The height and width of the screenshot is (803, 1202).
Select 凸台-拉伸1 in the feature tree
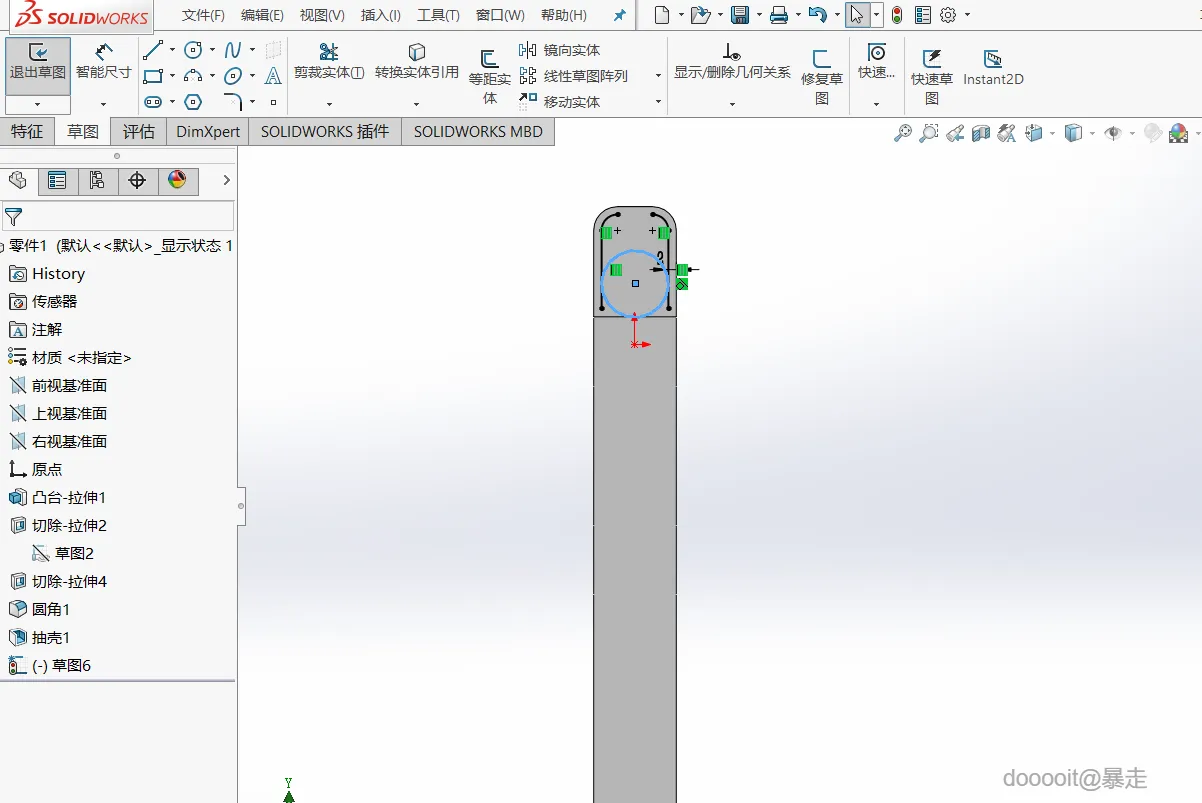pyautogui.click(x=68, y=497)
